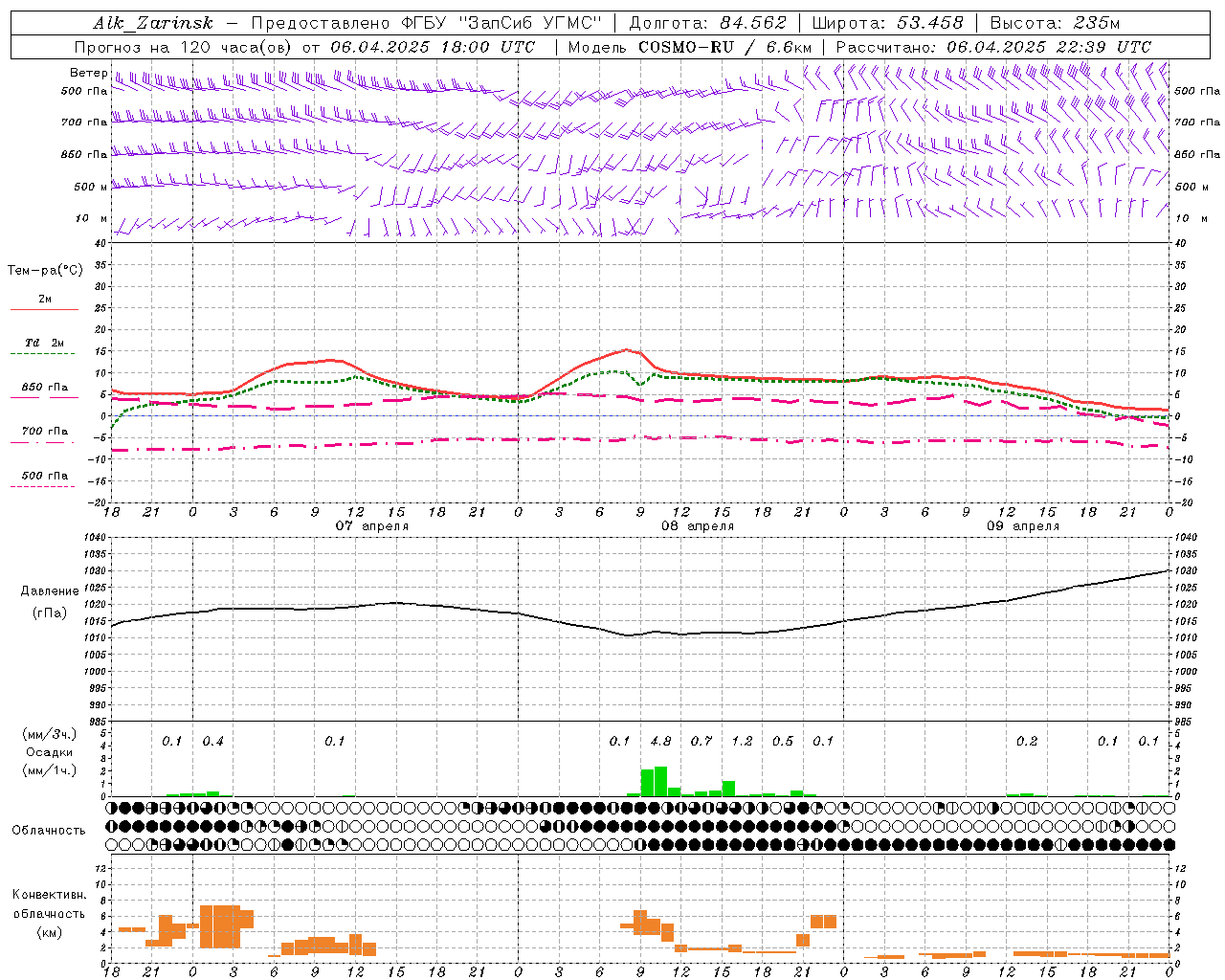Click the 850 гПа temperature legend entry
The image size is (1225, 980).
pos(45,388)
